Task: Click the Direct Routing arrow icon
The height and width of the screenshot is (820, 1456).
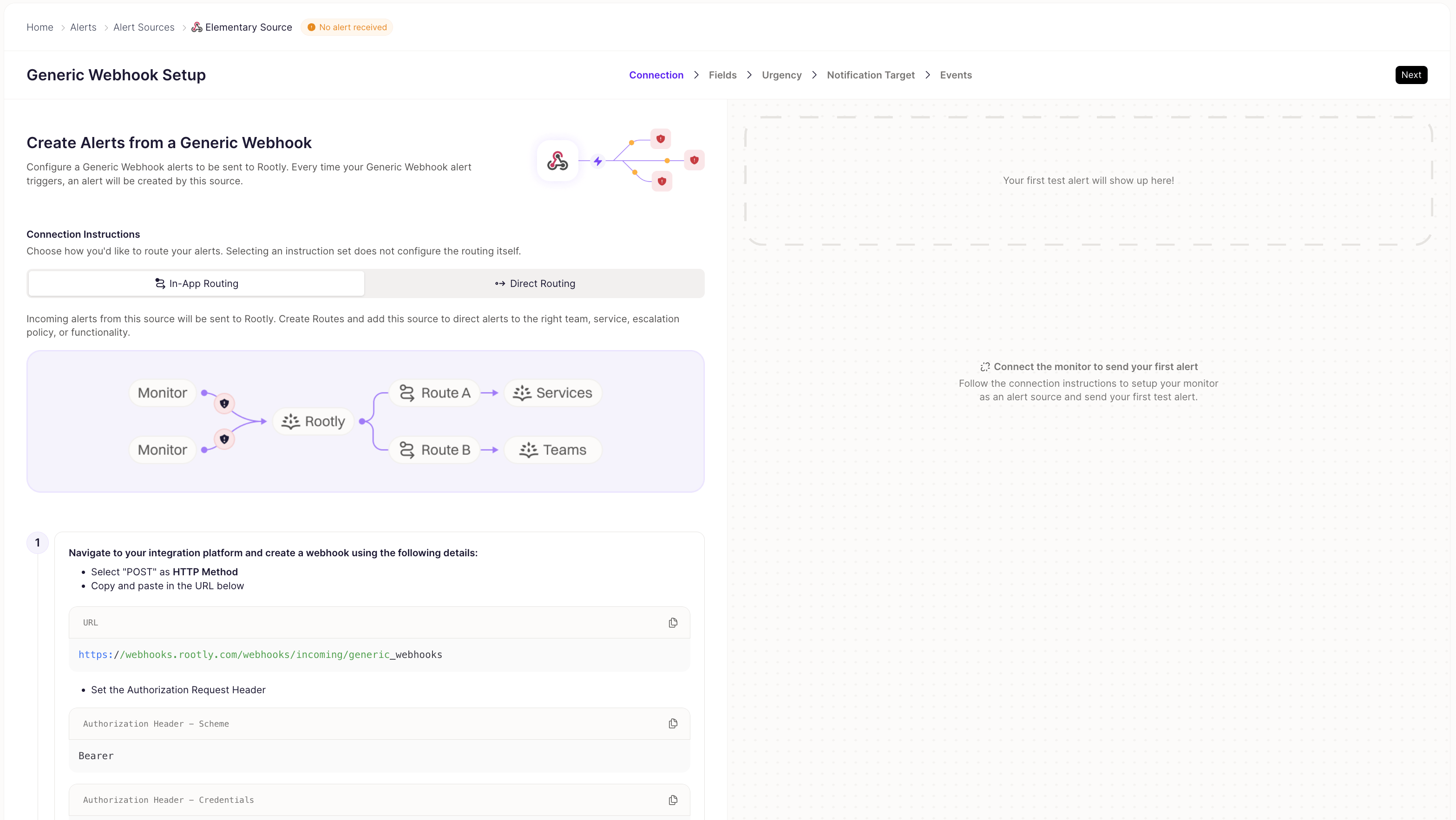Action: click(499, 284)
